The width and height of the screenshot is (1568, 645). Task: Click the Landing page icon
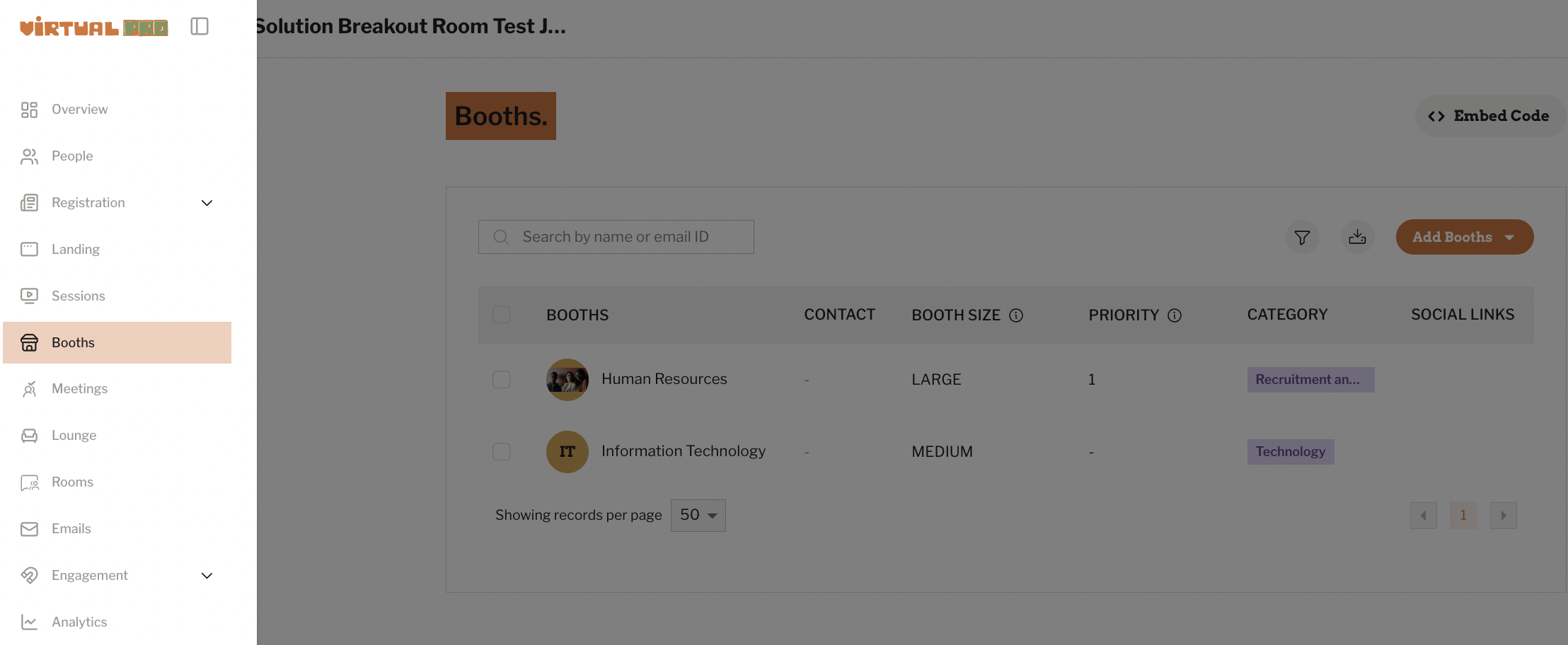29,250
